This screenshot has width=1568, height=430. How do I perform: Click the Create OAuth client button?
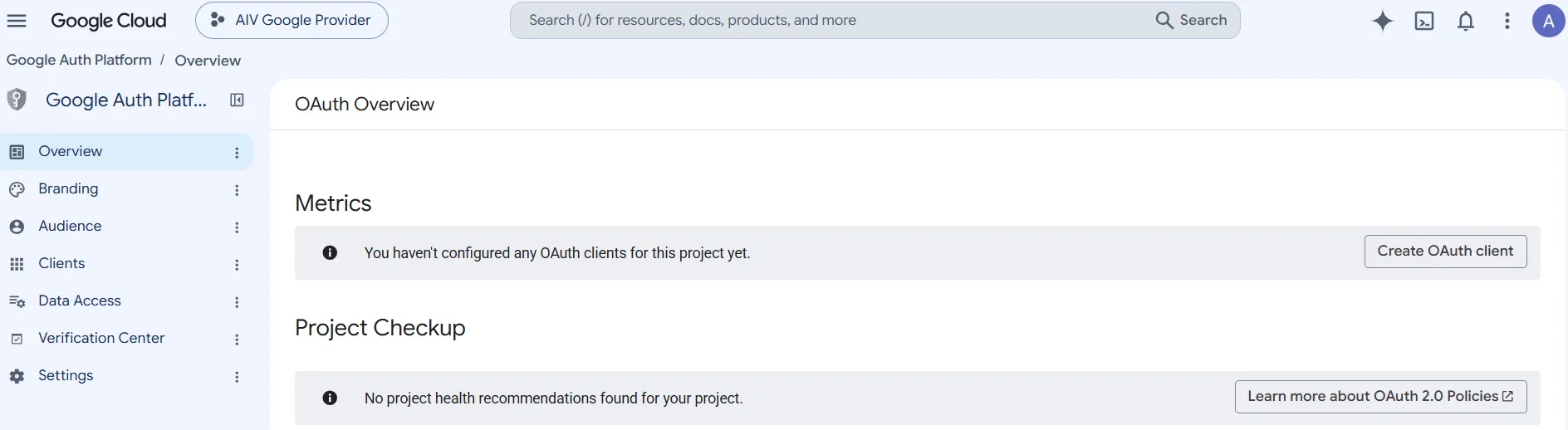coord(1445,252)
